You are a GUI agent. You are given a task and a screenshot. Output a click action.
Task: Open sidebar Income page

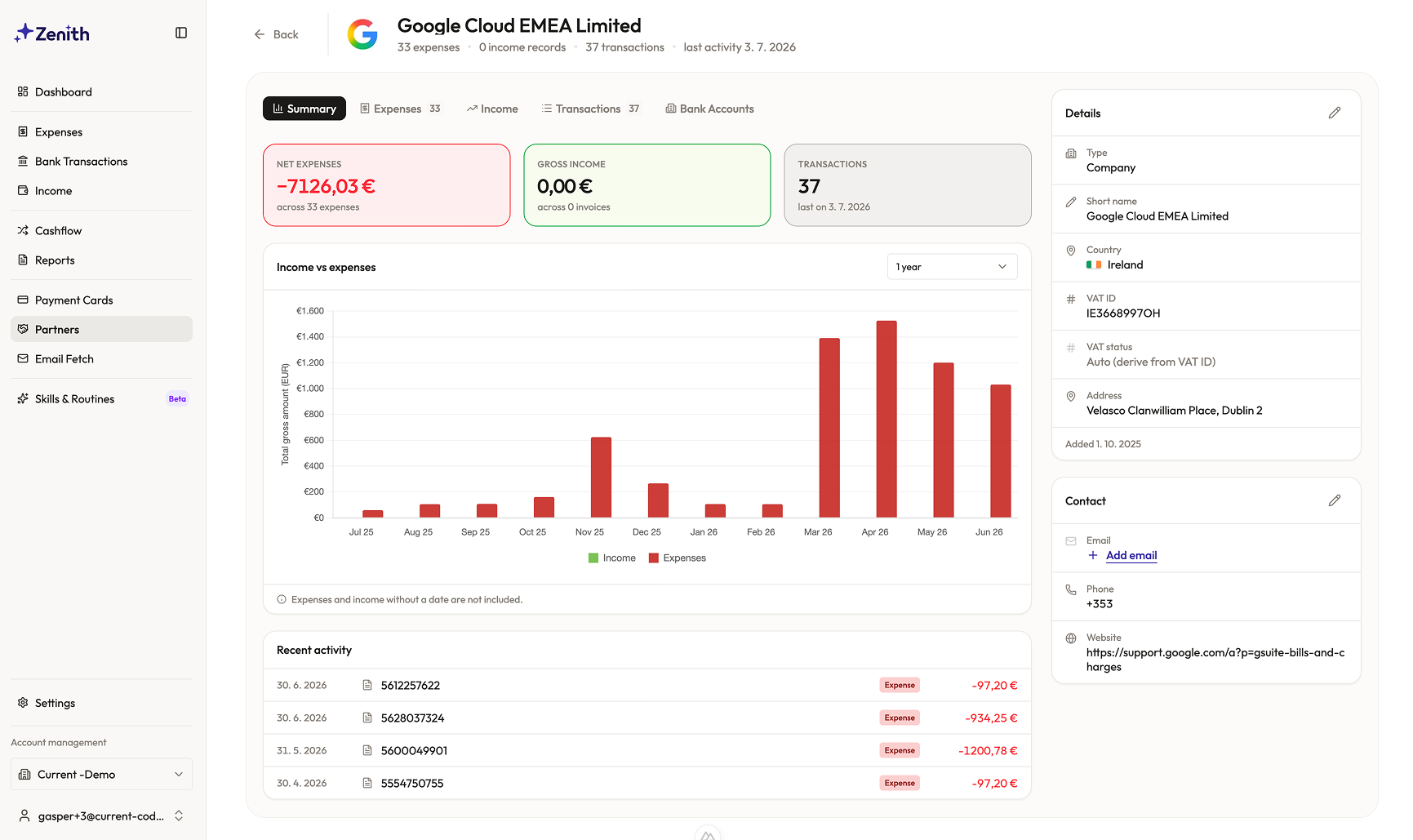[102, 191]
